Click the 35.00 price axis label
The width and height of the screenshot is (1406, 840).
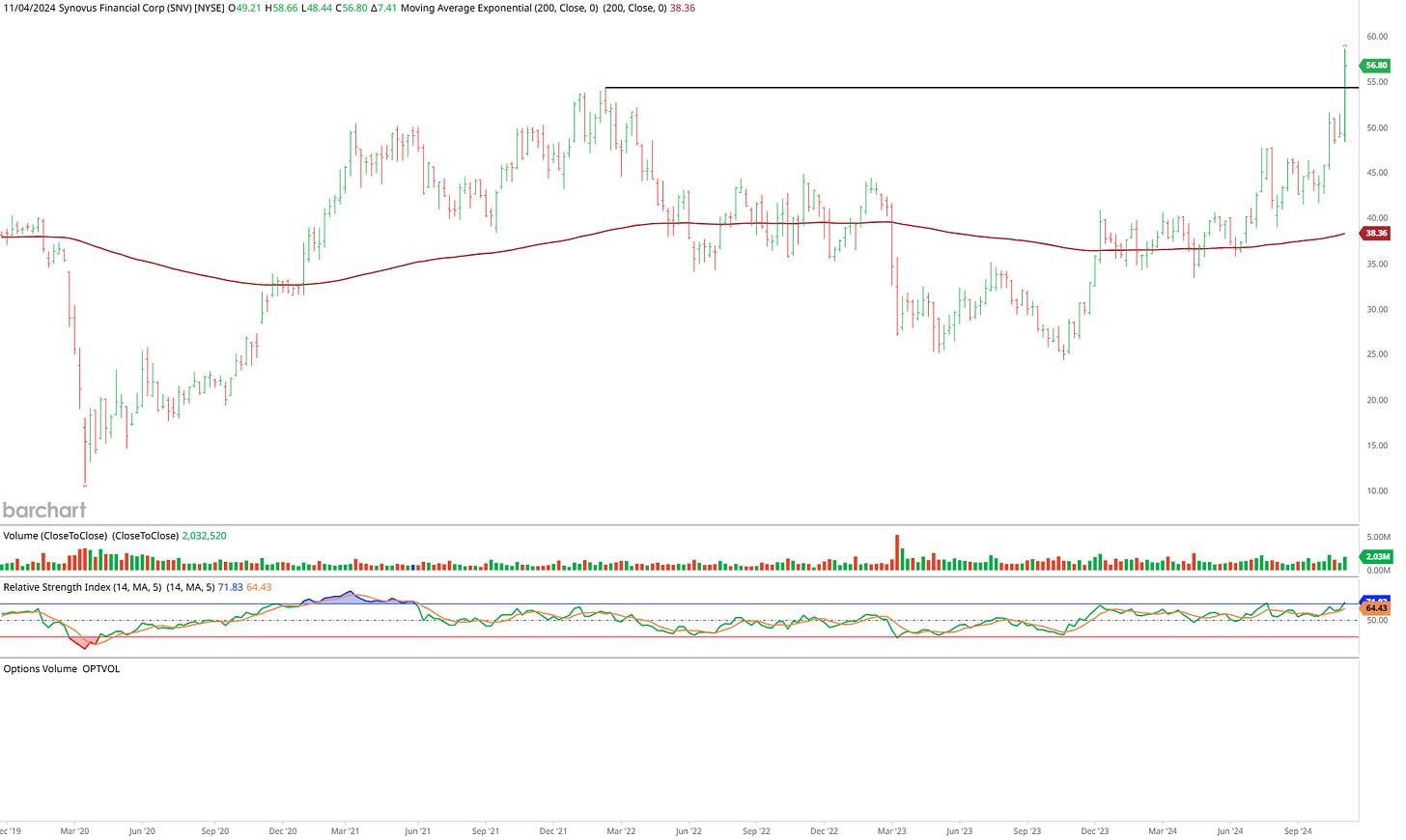pos(1377,264)
